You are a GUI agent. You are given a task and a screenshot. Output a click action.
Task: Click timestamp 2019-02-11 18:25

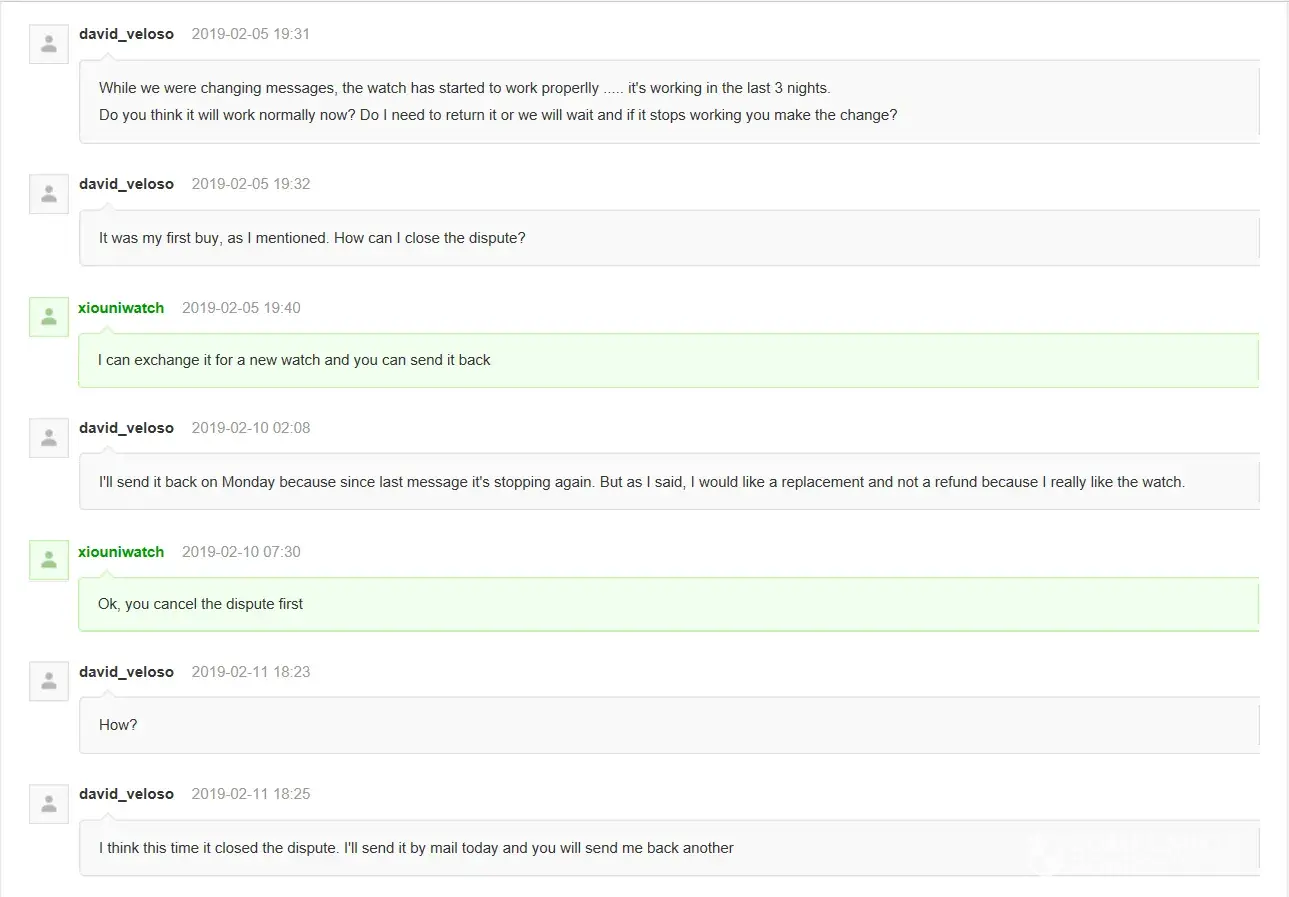tap(251, 794)
